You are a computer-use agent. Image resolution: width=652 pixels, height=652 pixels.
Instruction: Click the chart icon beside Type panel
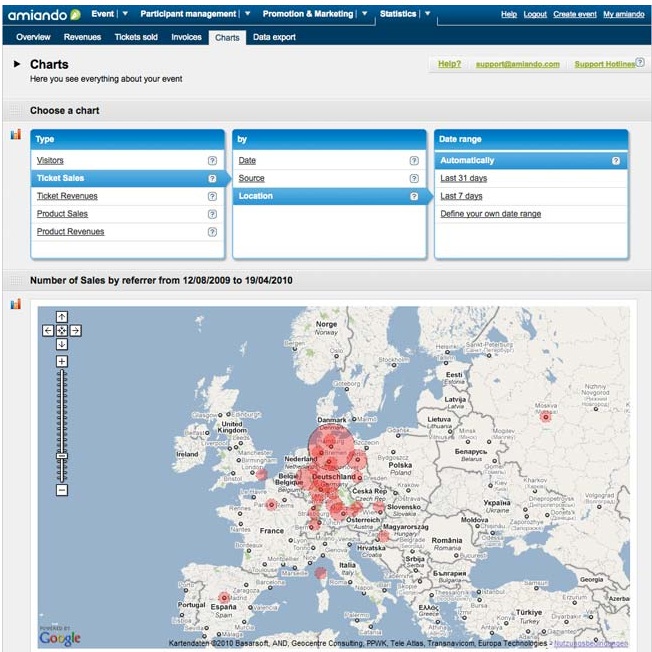coord(15,135)
